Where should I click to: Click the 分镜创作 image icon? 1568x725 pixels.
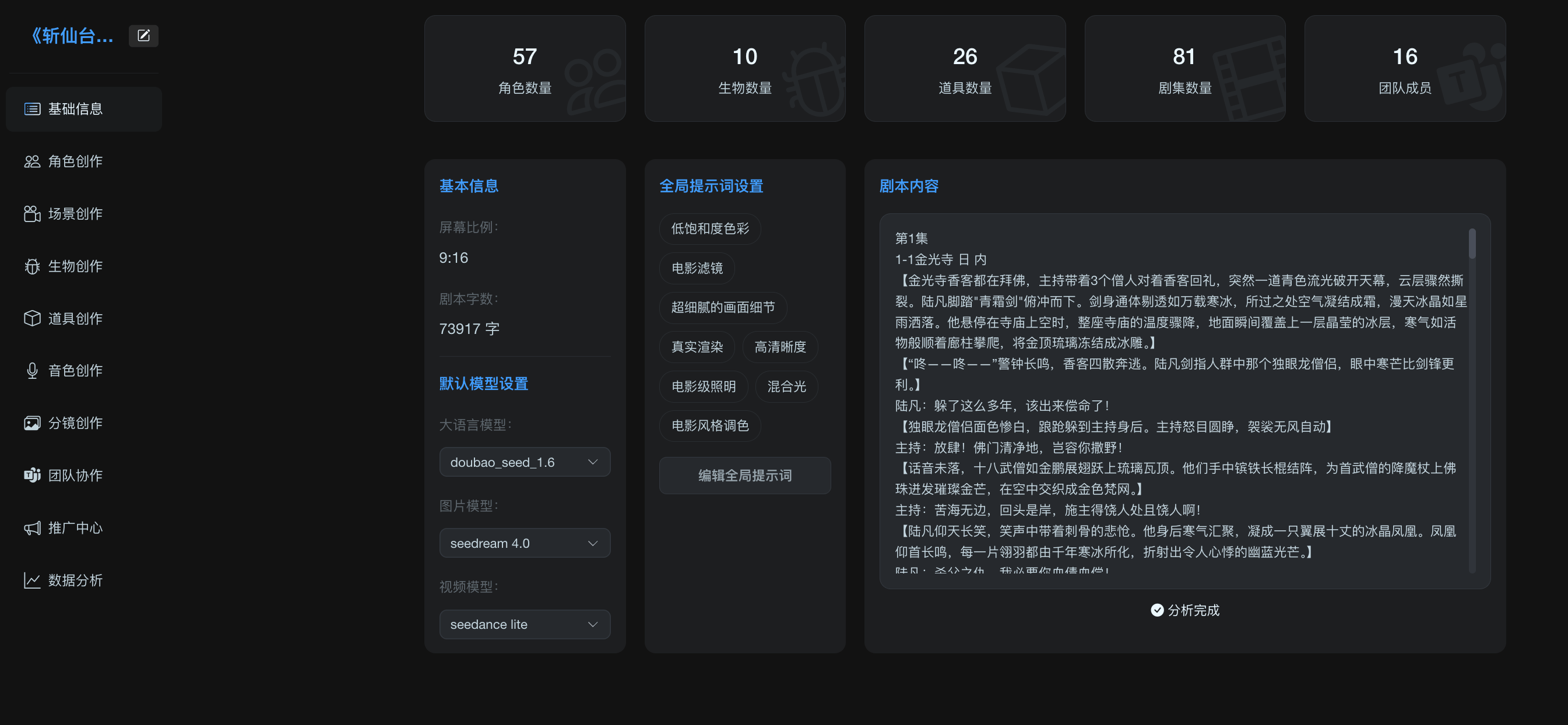31,423
